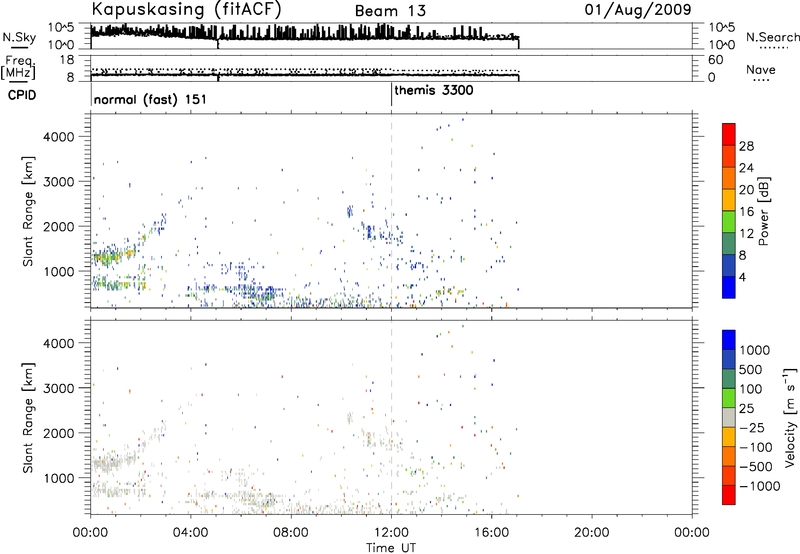Screen dimensions: 800x554
Task: Click the Velocity colorbar grey middle segment
Action: coord(729,418)
